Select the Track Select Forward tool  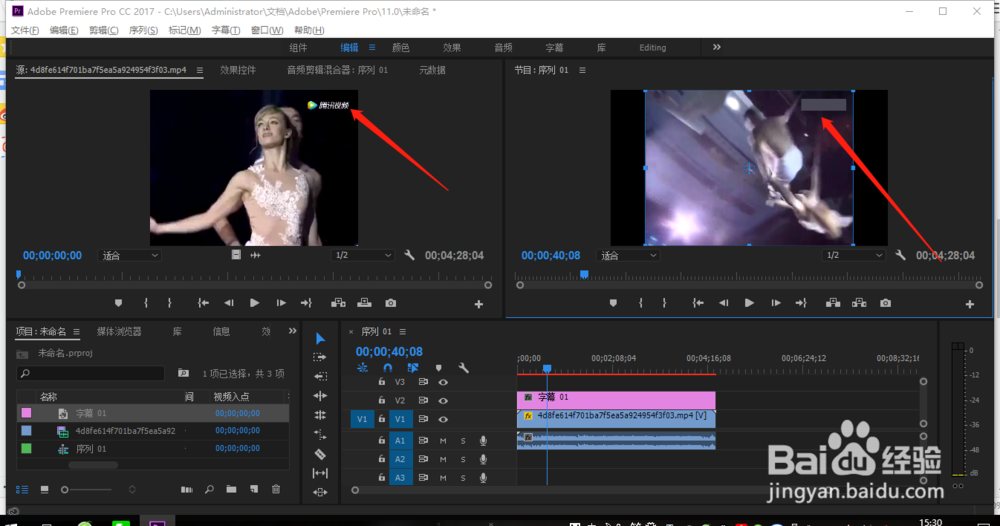tap(320, 357)
